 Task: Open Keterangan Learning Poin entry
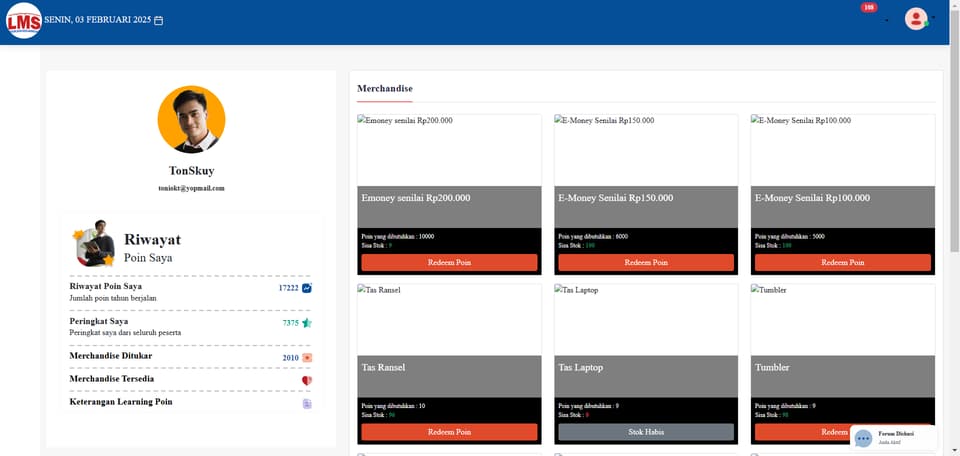point(190,402)
